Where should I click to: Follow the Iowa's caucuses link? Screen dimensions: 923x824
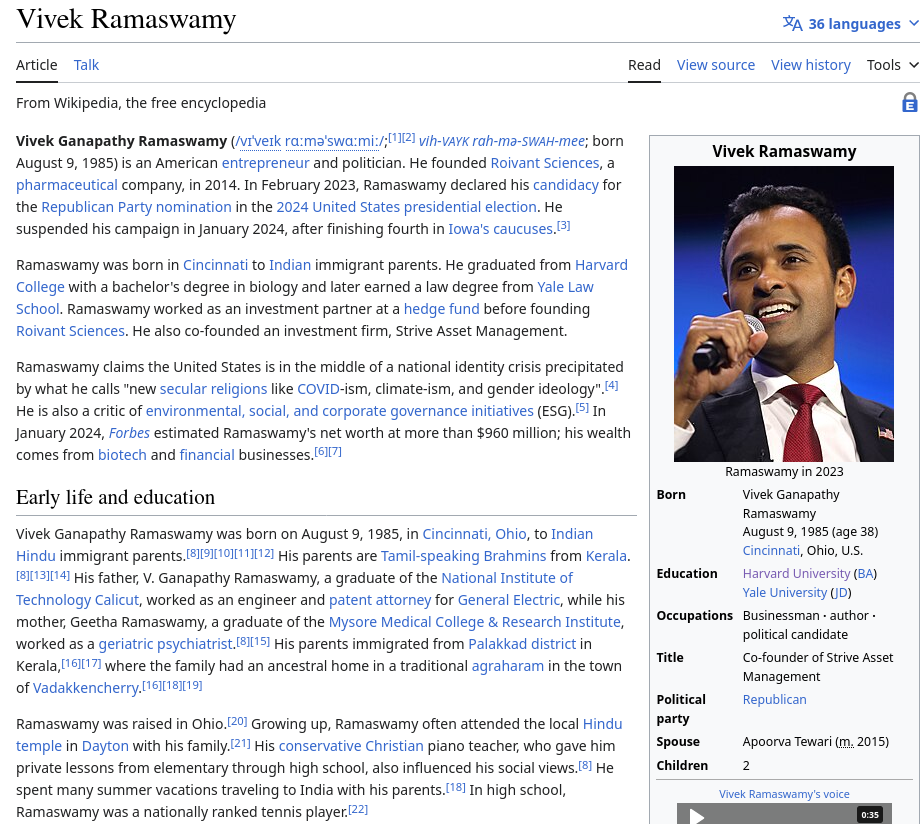[x=500, y=229]
